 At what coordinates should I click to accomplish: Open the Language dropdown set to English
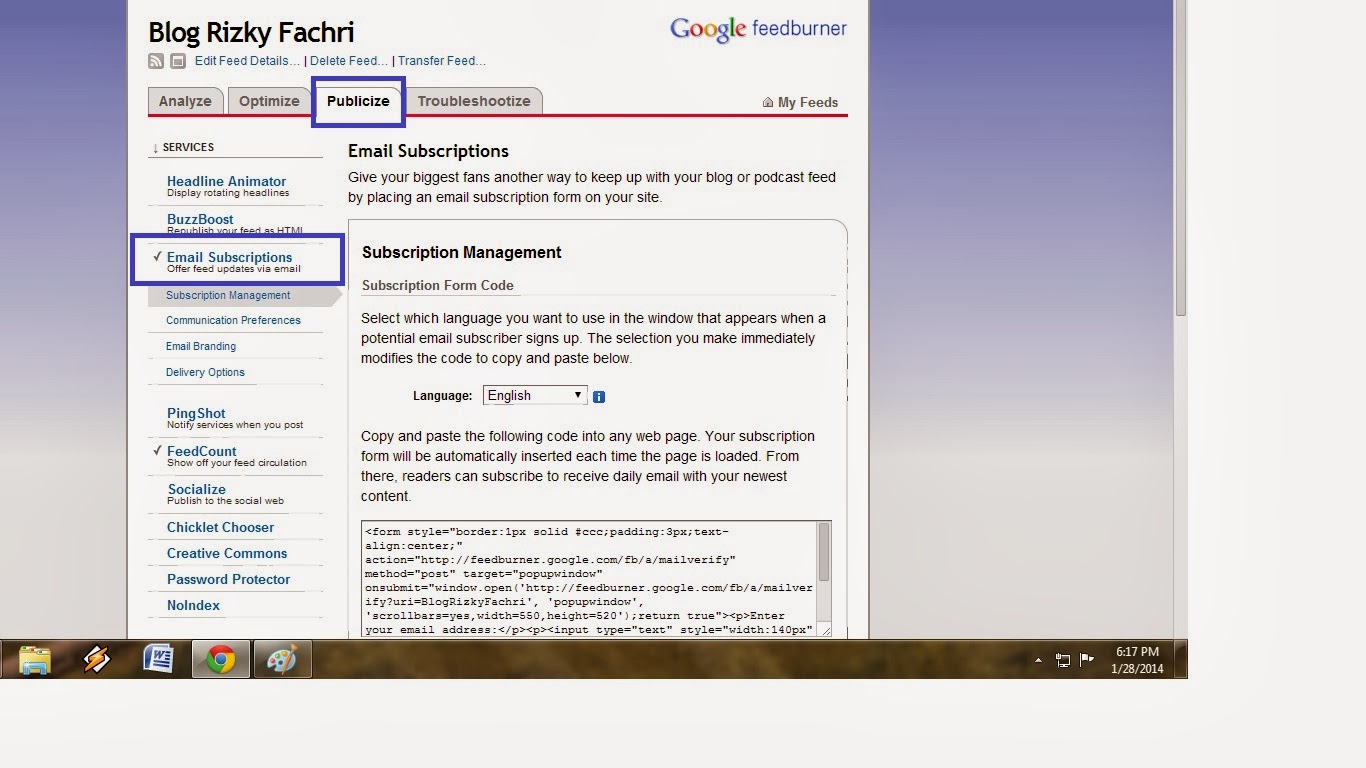click(534, 395)
